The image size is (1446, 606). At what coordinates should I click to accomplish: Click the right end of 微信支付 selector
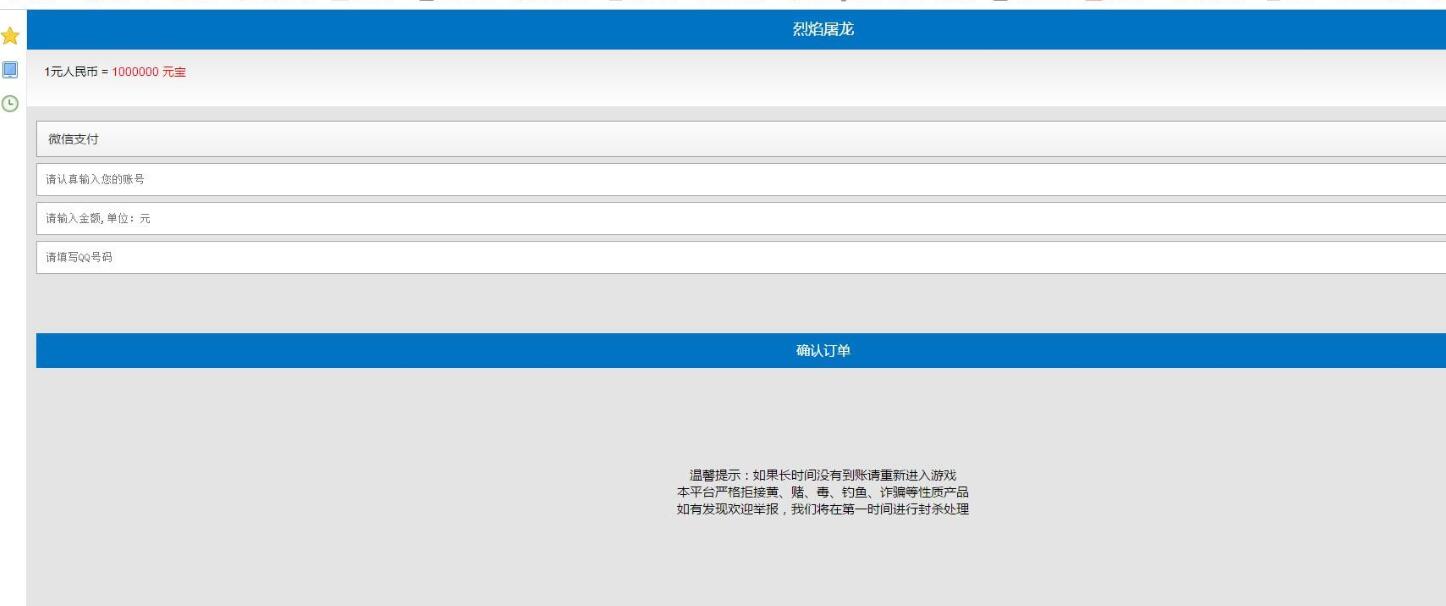click(1420, 139)
